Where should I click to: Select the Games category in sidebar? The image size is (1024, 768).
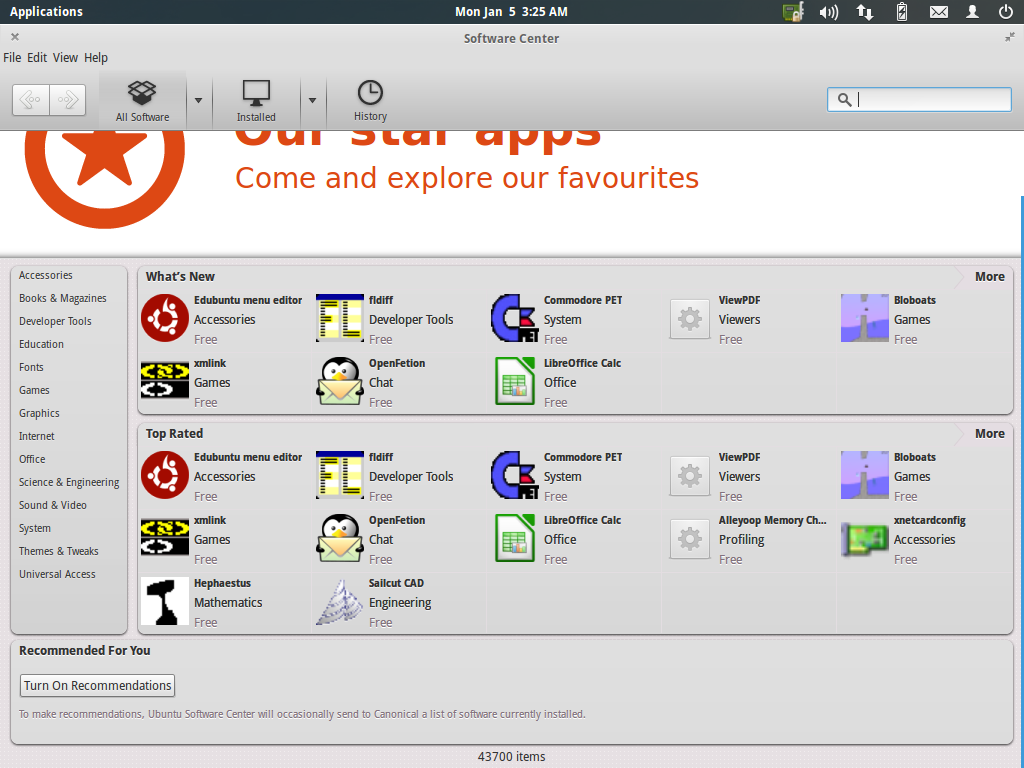coord(34,391)
